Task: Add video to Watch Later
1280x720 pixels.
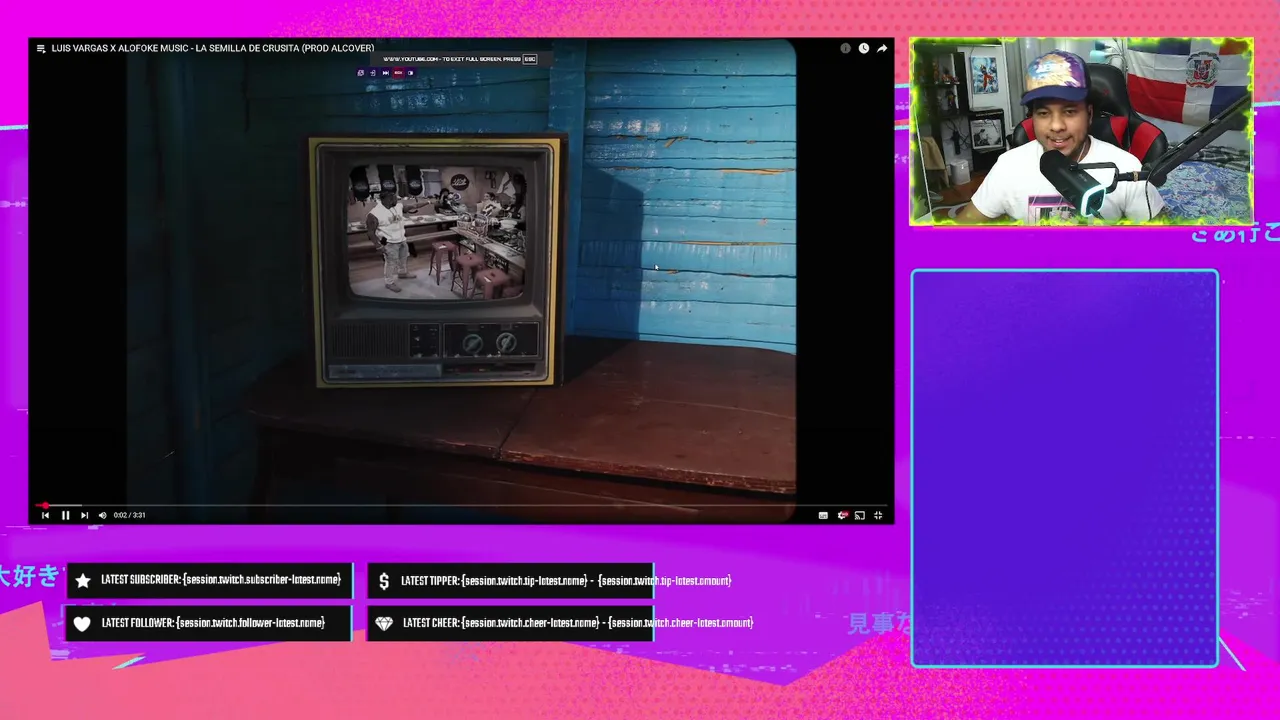Action: click(864, 48)
